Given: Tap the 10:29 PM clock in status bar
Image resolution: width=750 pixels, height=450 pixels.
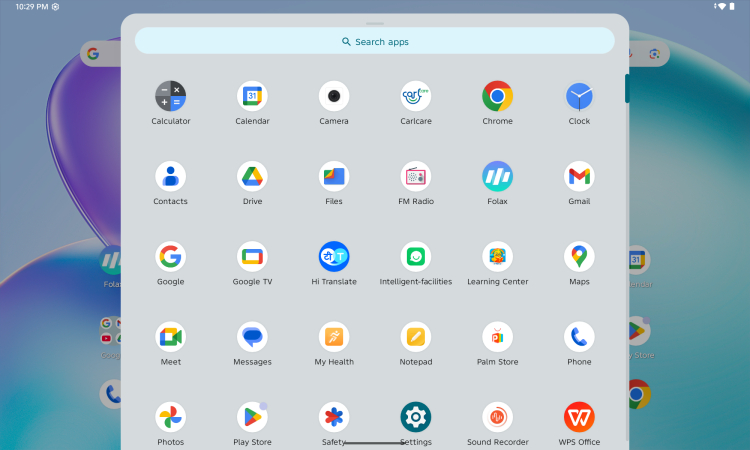Looking at the screenshot, I should [32, 7].
